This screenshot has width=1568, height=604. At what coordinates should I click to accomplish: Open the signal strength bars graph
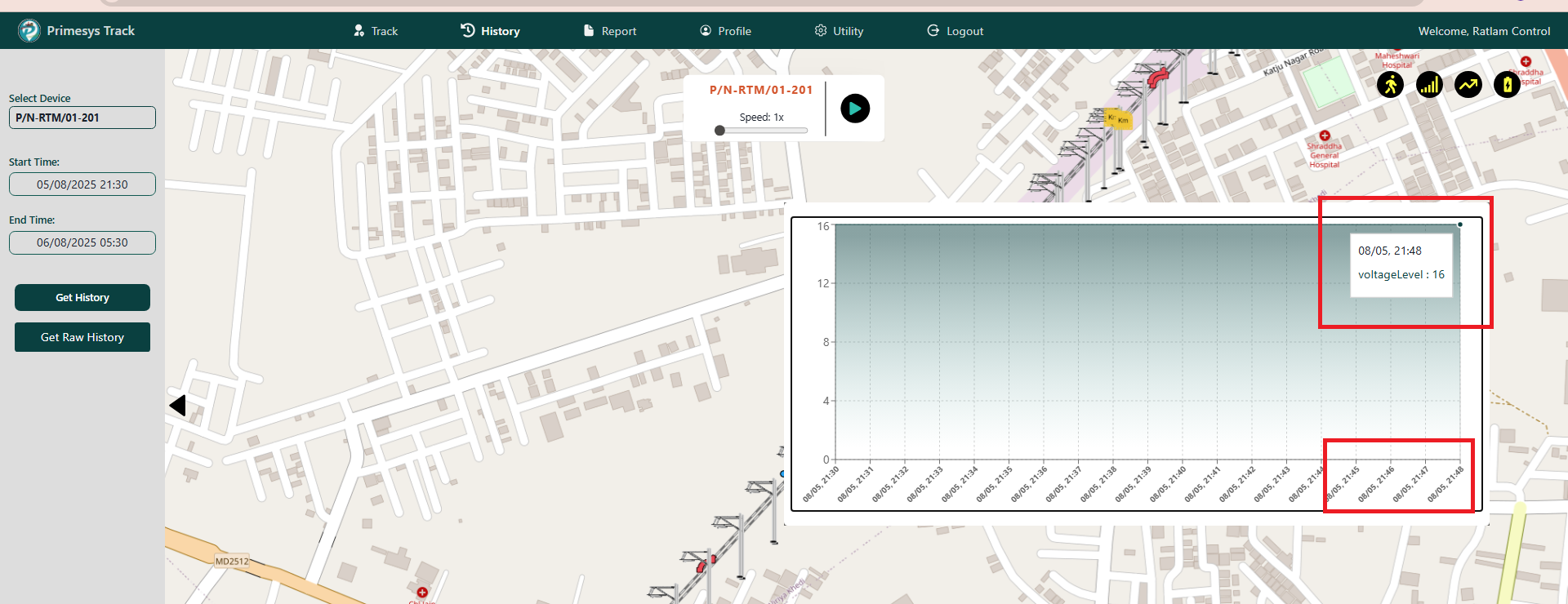pyautogui.click(x=1429, y=85)
